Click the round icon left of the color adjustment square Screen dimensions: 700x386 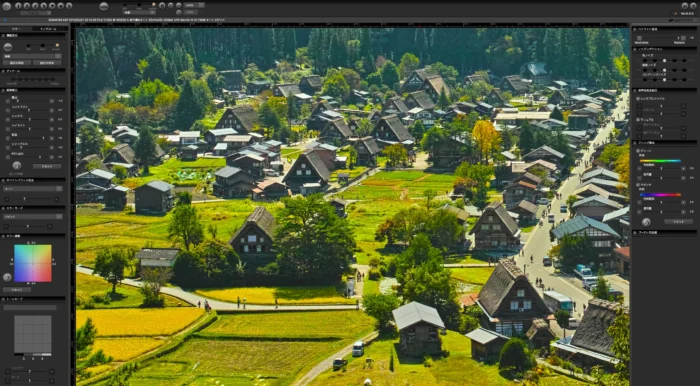pyautogui.click(x=7, y=278)
